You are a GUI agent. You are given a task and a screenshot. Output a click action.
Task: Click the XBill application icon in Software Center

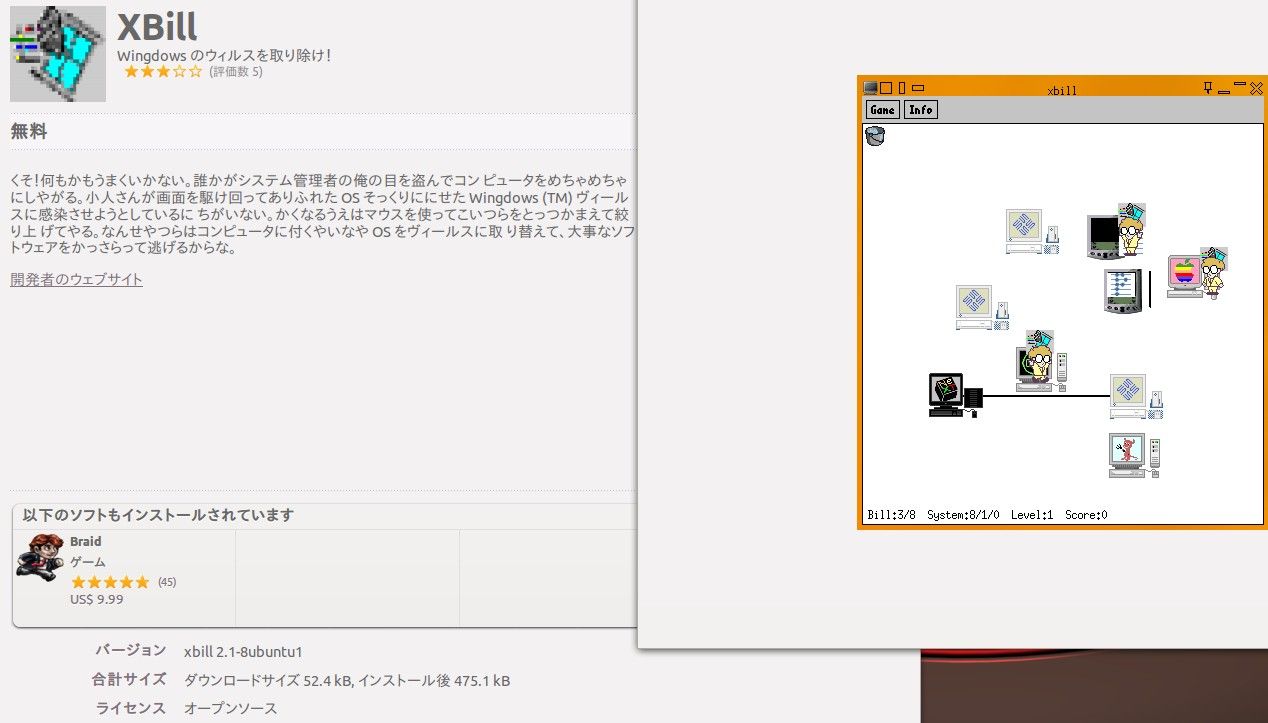coord(58,53)
